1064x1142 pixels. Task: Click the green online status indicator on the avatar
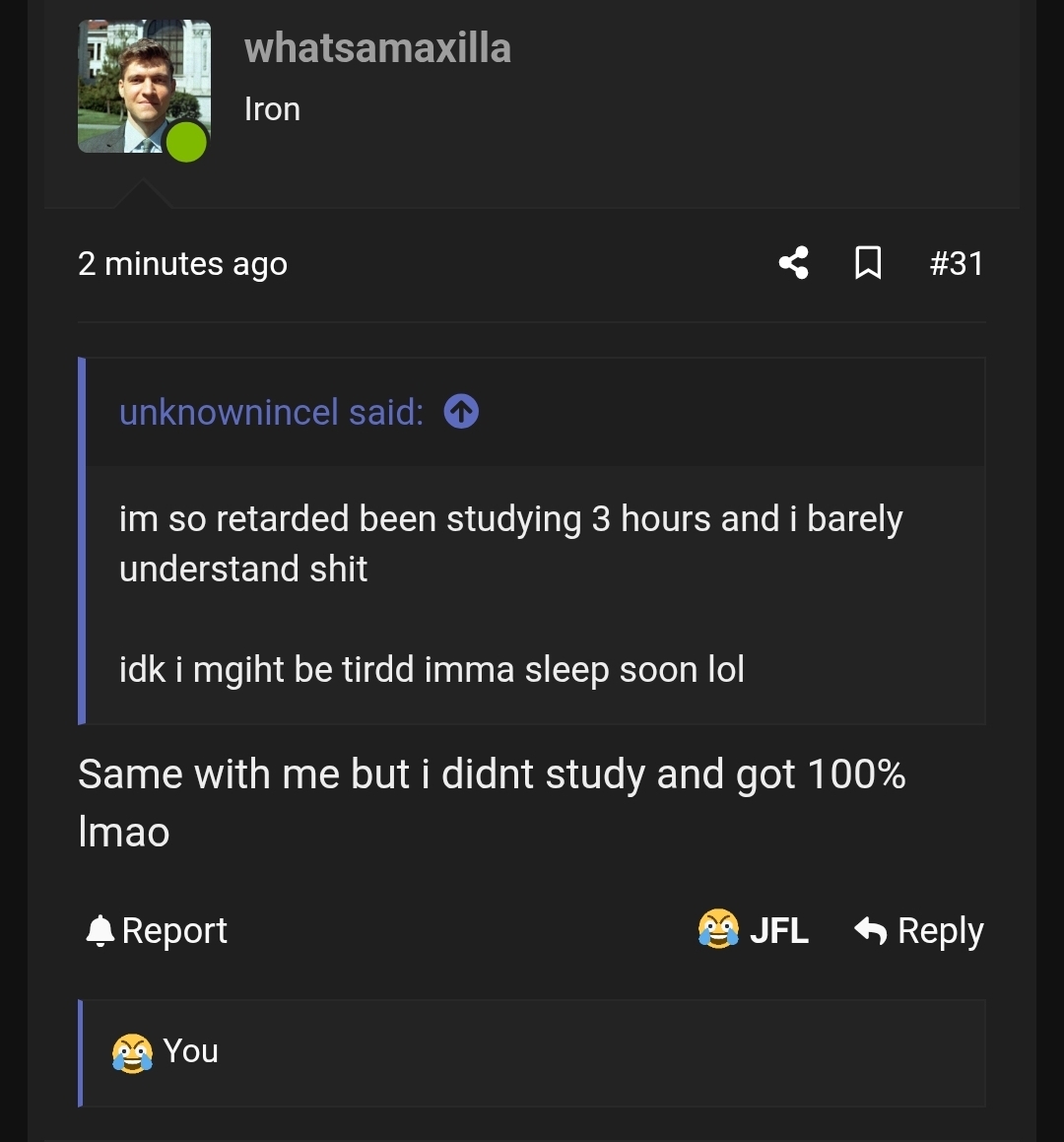(x=185, y=144)
